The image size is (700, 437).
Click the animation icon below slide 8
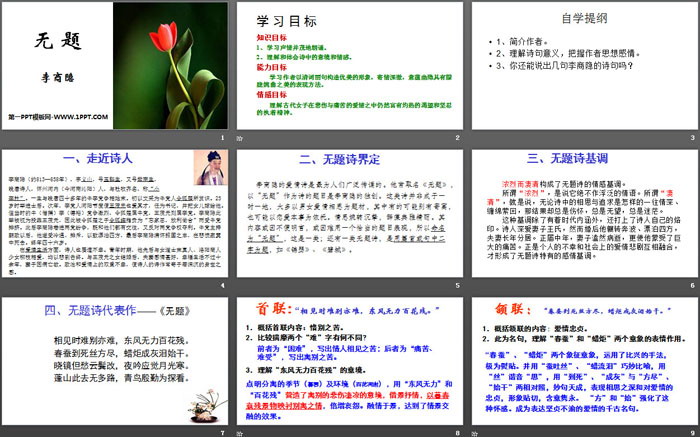[240, 433]
